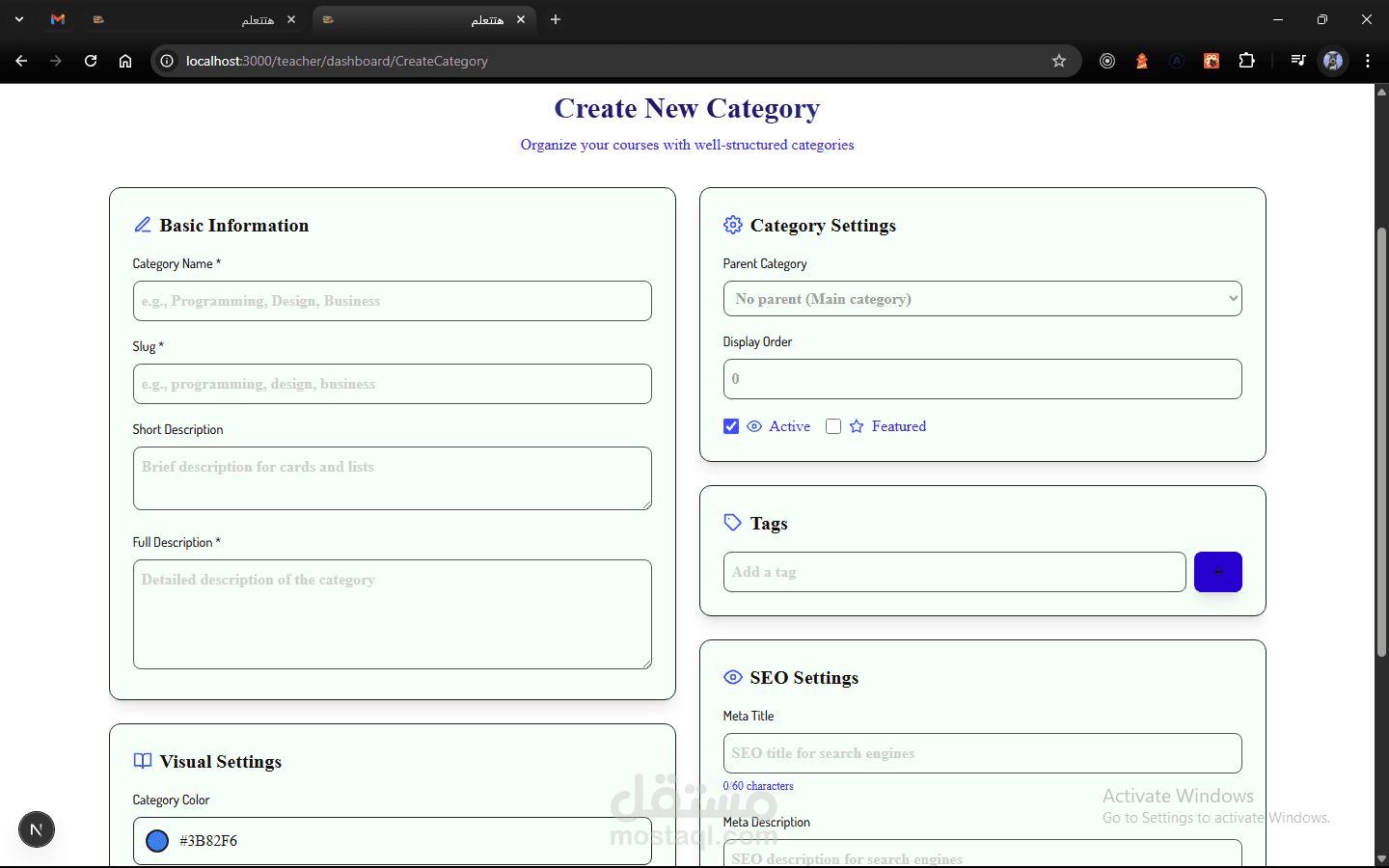Click the Next.js dev tools N badge
Screen dimensions: 1389x868
coord(37,829)
